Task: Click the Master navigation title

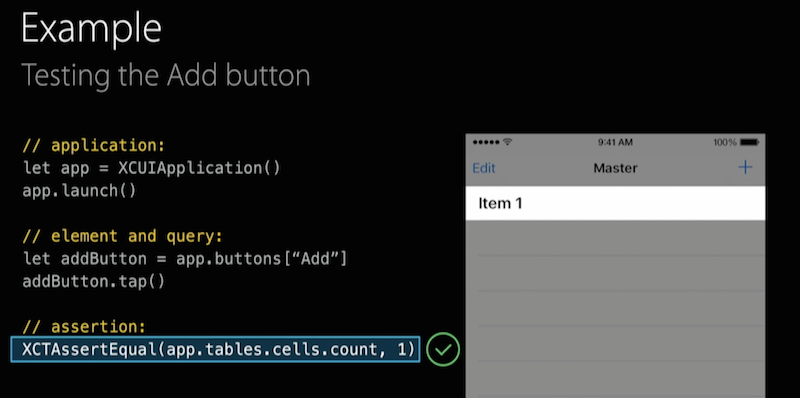Action: [615, 168]
